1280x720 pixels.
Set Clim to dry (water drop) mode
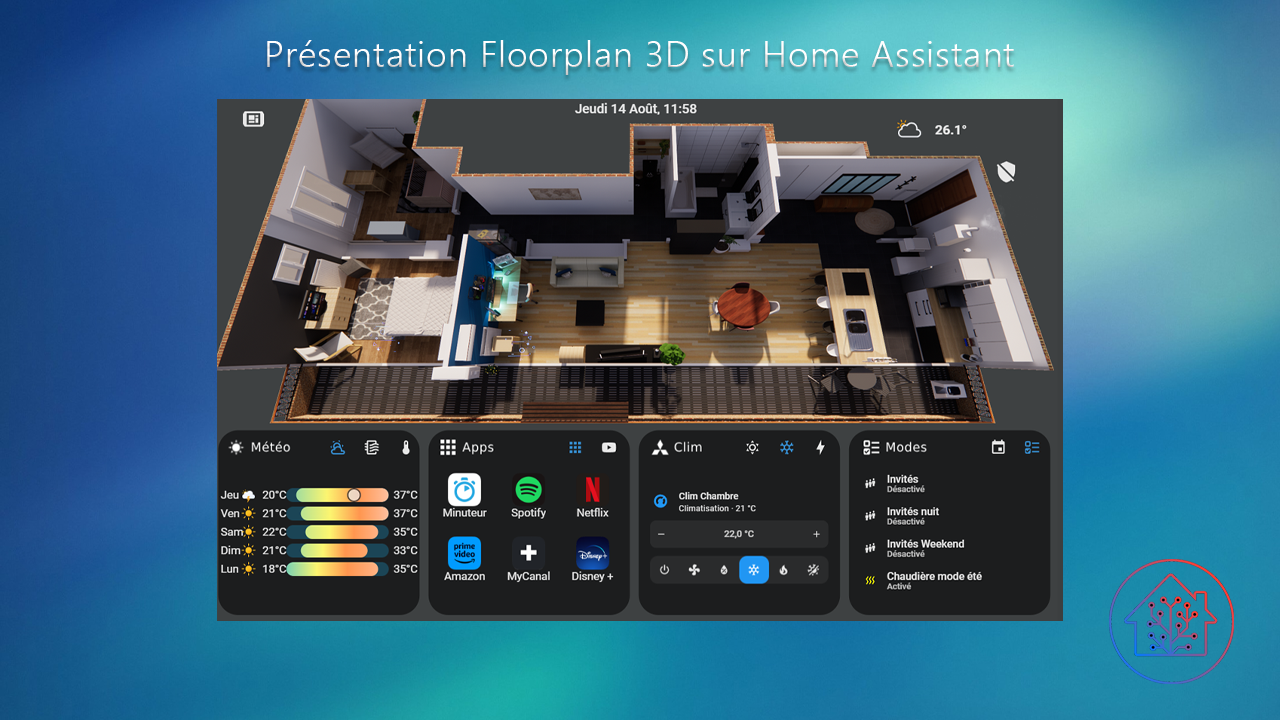724,570
